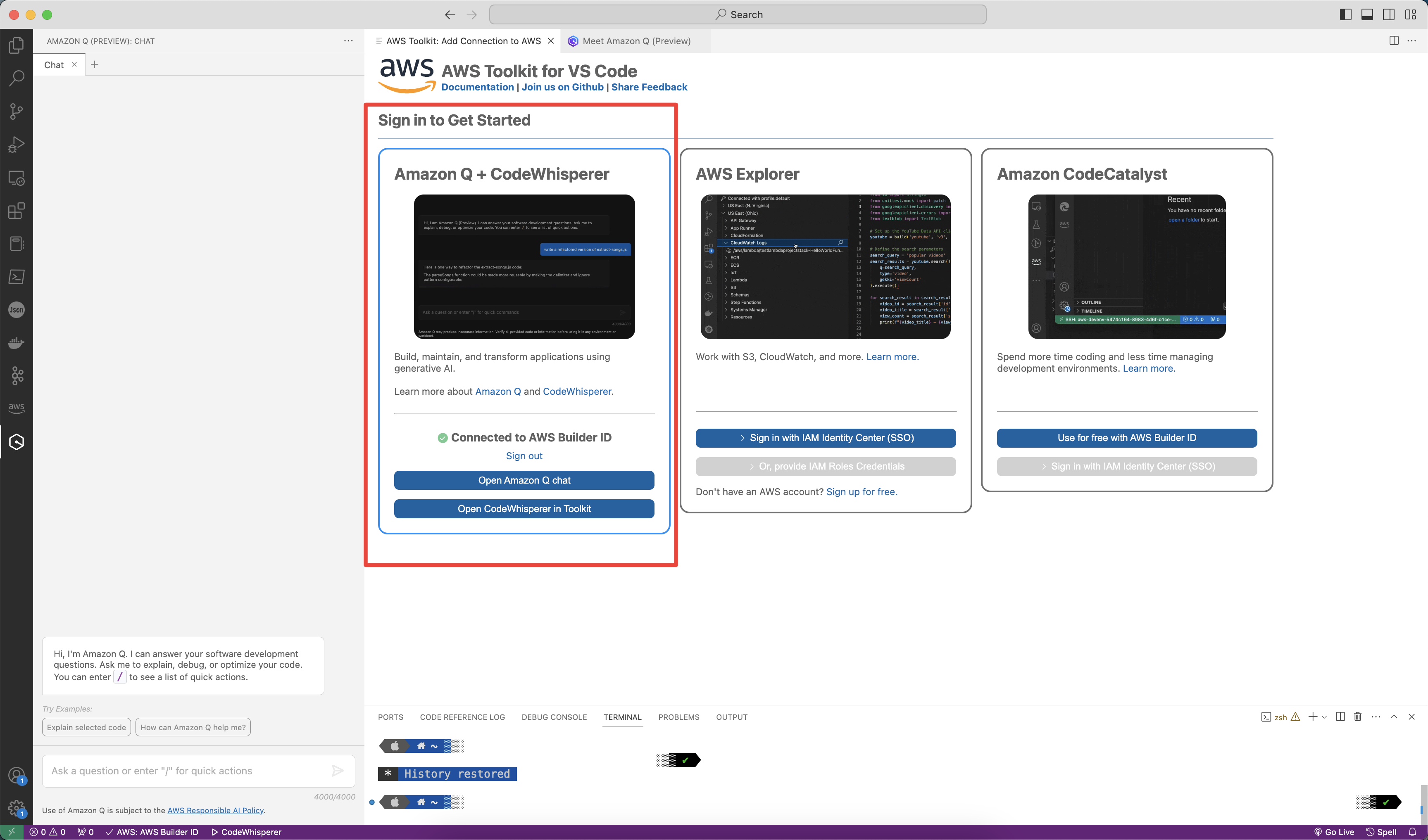
Task: Switch to the PORTS panel tab
Action: click(390, 717)
